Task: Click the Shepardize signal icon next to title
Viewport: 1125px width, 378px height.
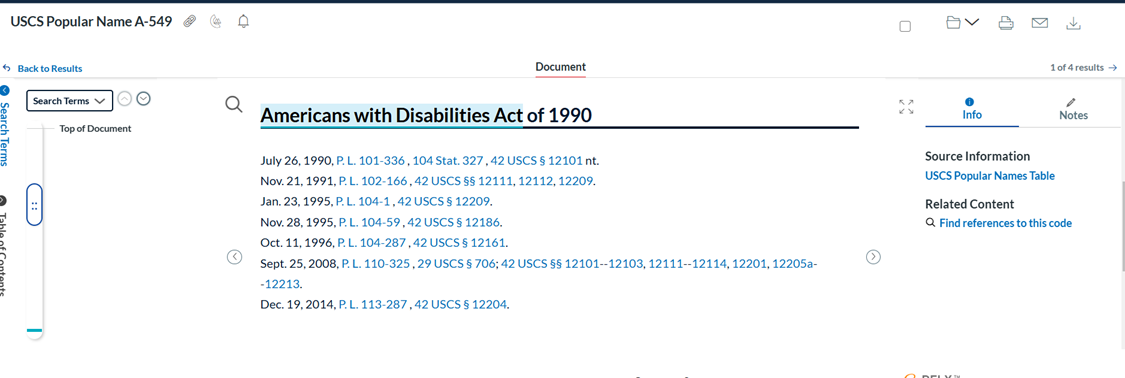Action: pos(216,22)
